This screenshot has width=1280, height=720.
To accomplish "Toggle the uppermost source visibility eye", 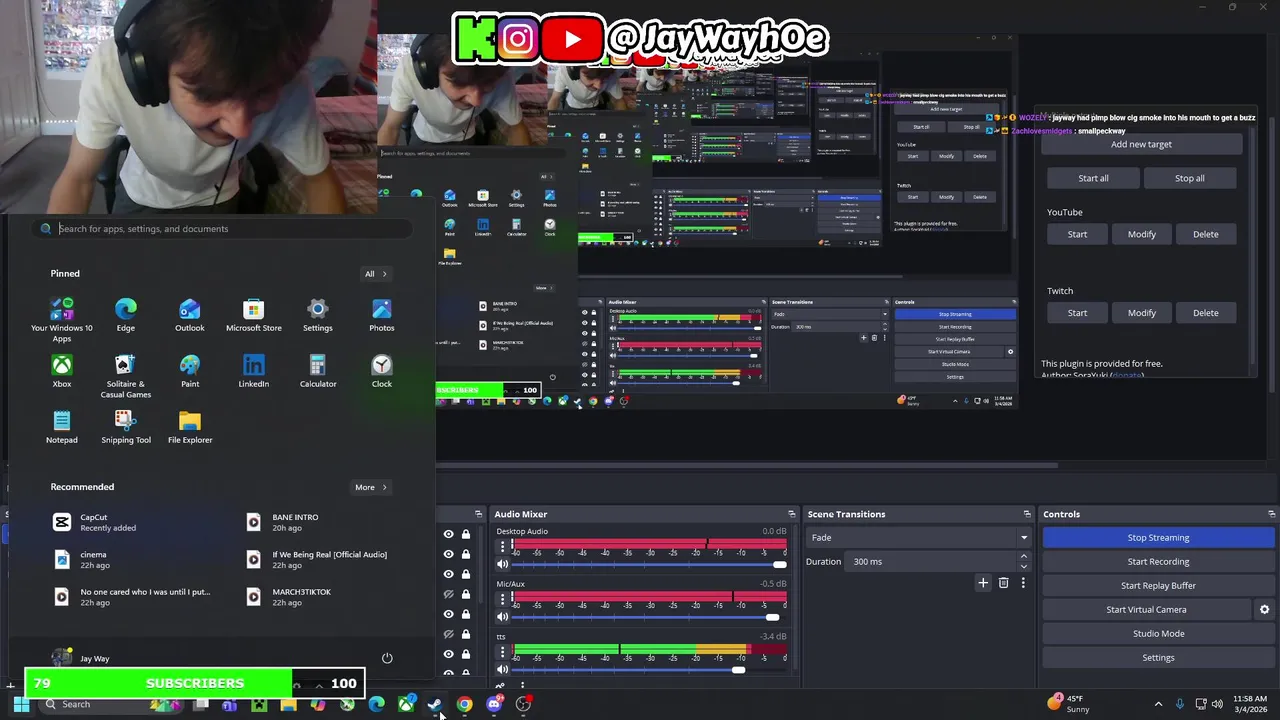I will [448, 534].
